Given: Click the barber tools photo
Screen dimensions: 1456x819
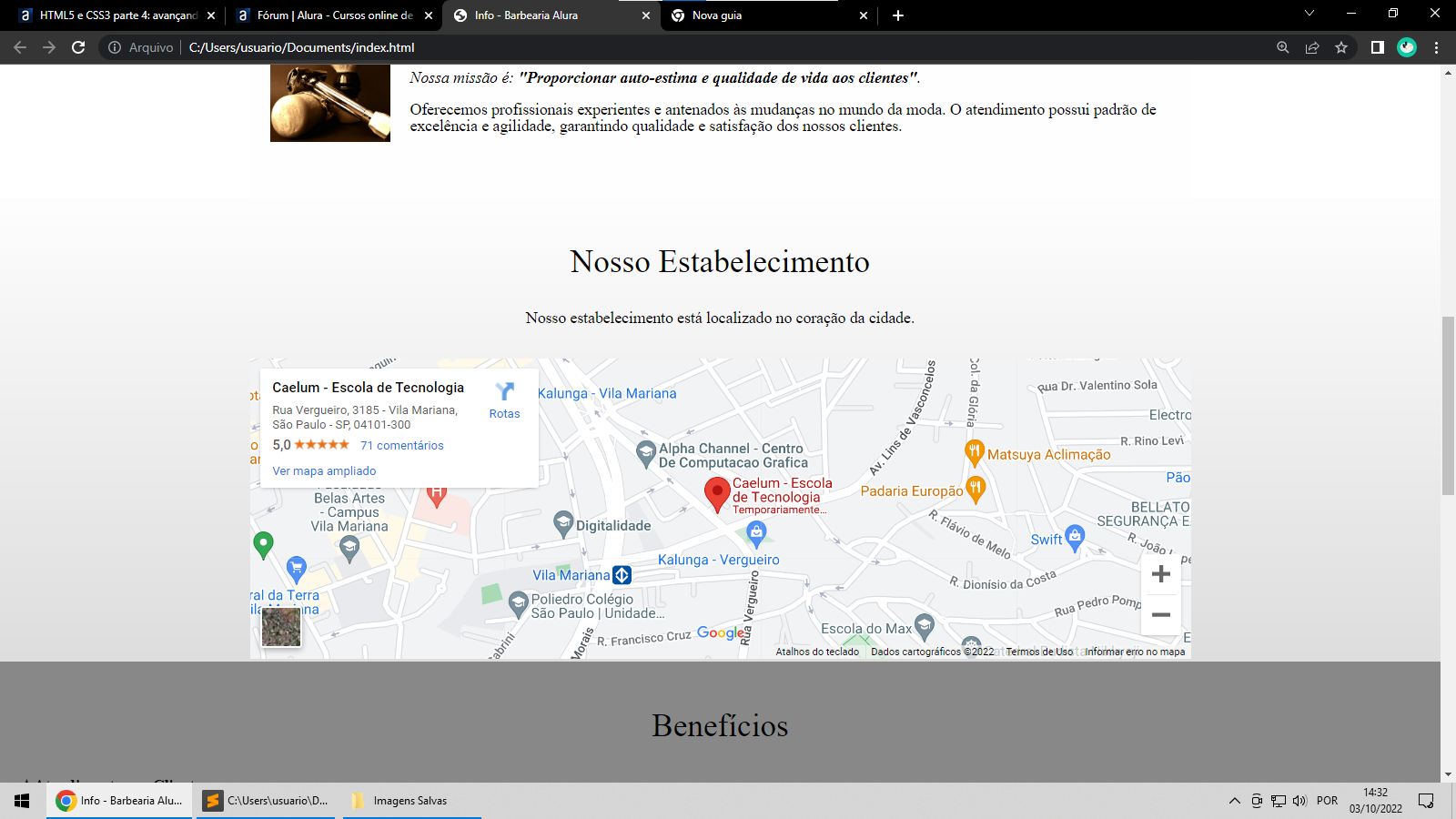Looking at the screenshot, I should pos(330,103).
